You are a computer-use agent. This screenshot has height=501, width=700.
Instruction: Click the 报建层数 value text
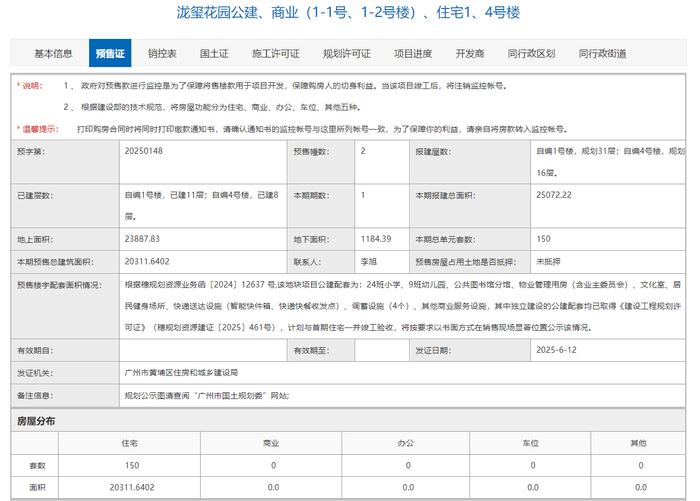point(611,162)
